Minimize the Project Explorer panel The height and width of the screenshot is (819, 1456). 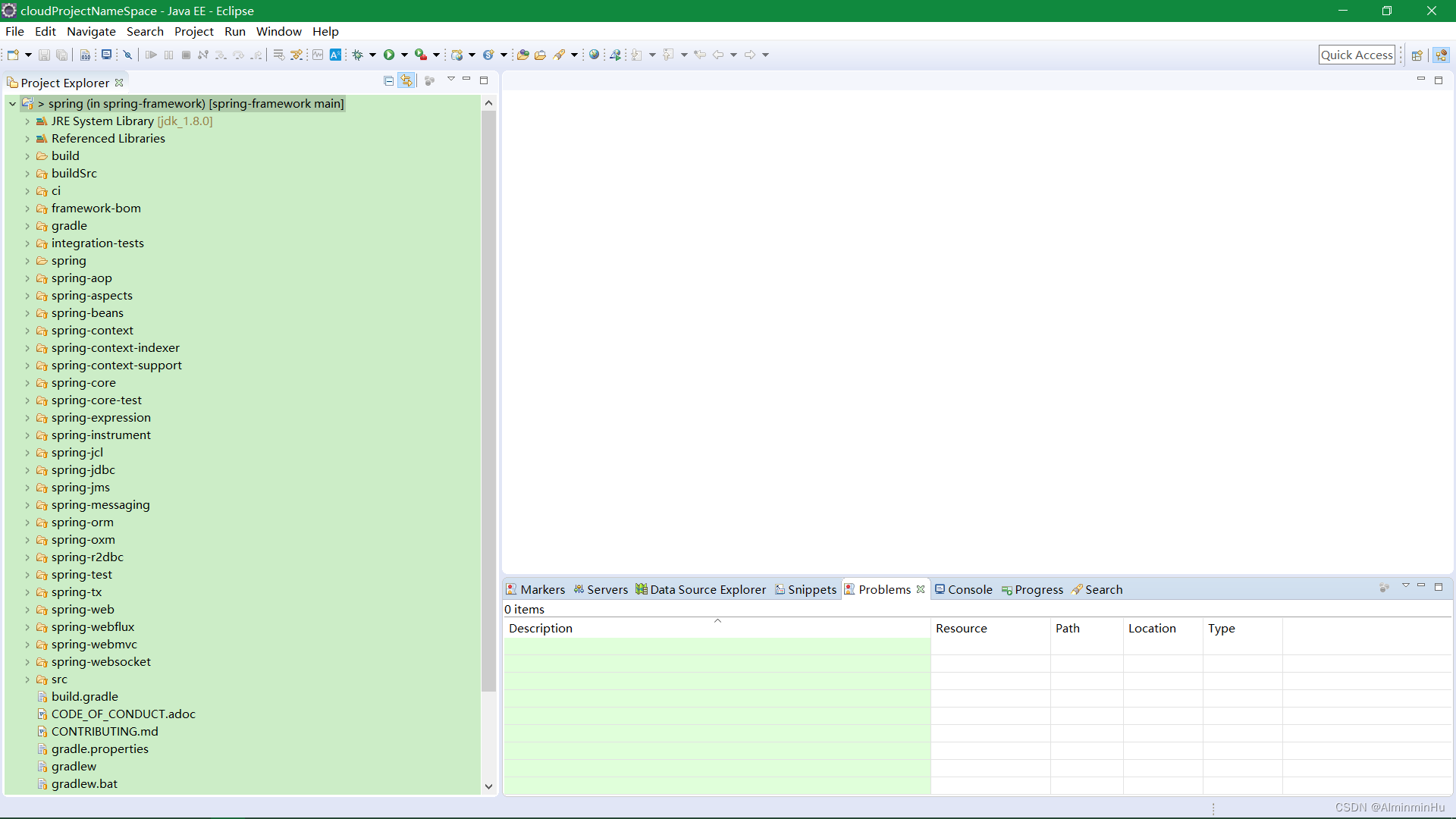(467, 79)
